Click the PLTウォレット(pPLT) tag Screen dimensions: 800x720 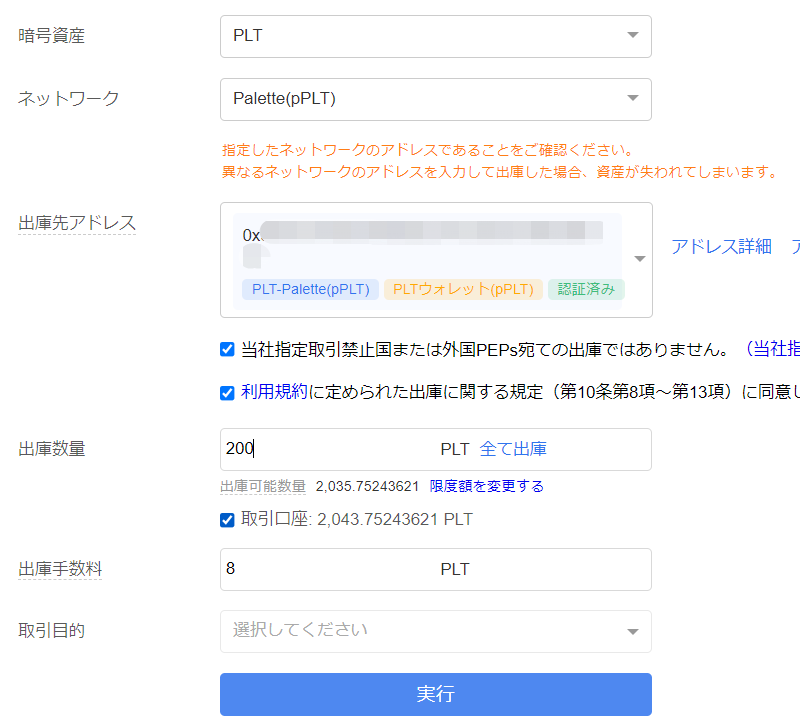click(x=463, y=289)
